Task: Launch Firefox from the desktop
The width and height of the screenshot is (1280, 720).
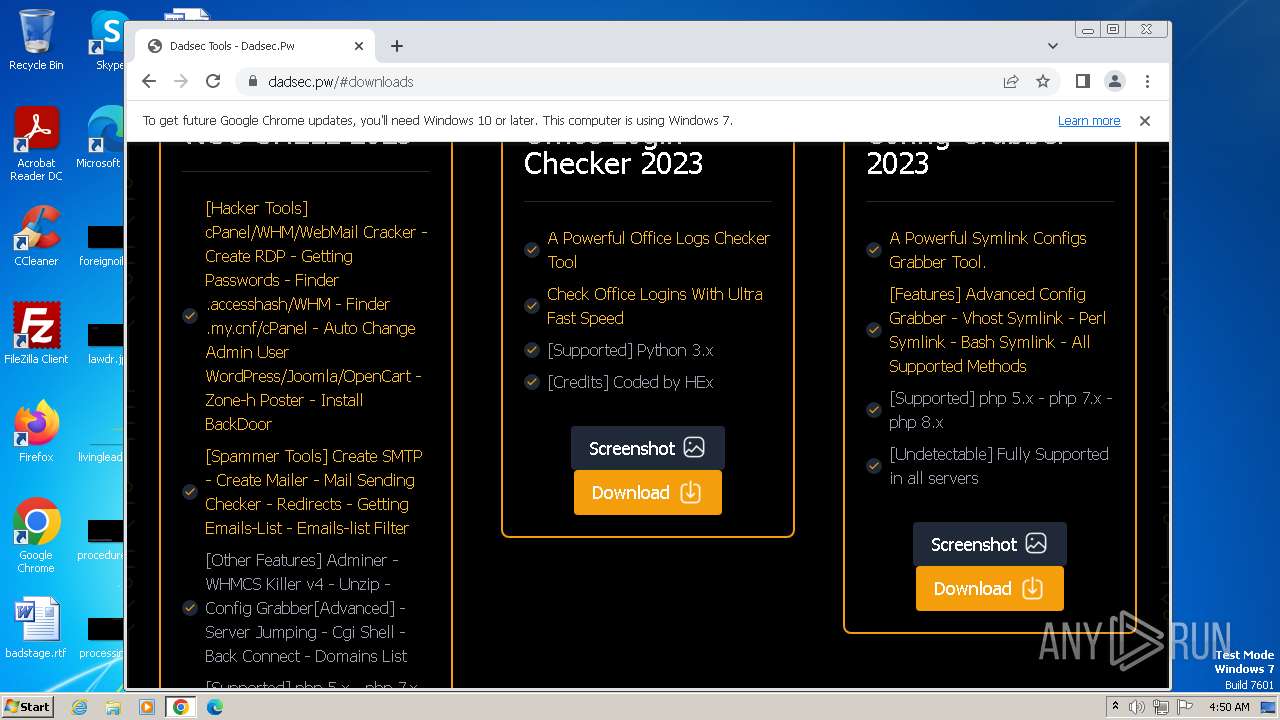Action: [36, 432]
